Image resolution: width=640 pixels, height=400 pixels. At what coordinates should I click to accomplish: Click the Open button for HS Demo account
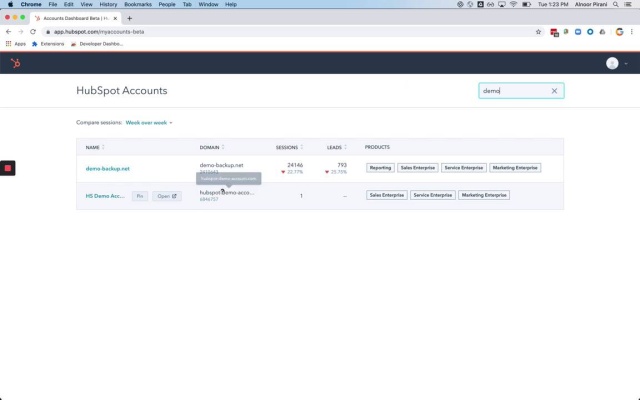click(x=167, y=196)
